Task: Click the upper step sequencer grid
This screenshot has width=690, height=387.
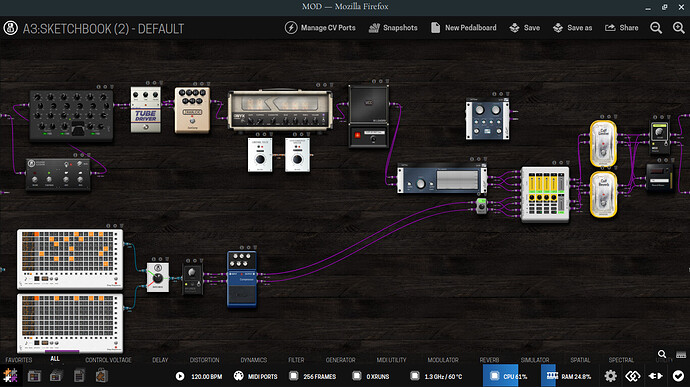Action: (69, 251)
